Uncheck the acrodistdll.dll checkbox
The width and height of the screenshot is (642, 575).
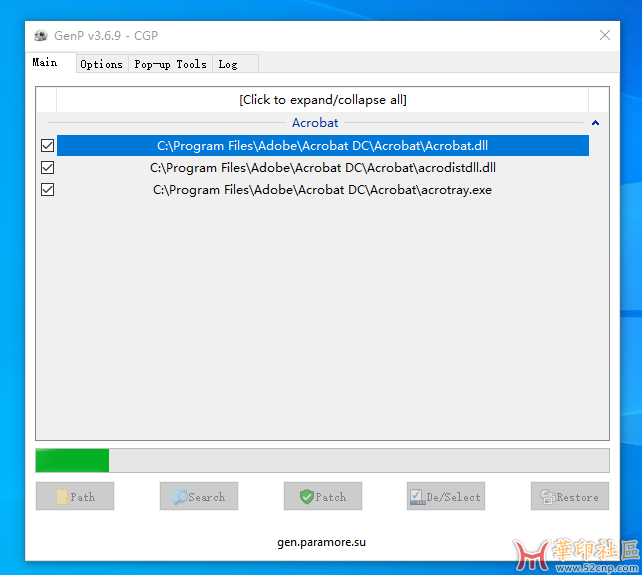coord(47,168)
